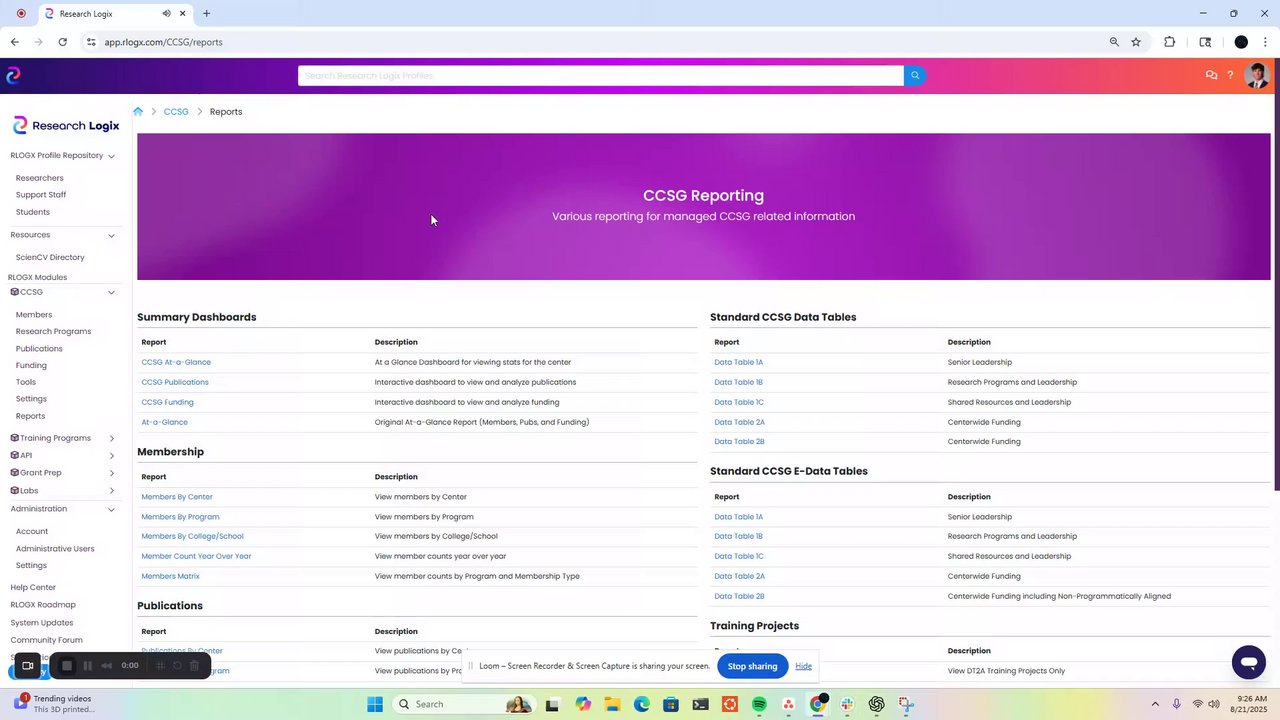The image size is (1280, 720).
Task: Expand the Training Programs module
Action: coord(111,438)
